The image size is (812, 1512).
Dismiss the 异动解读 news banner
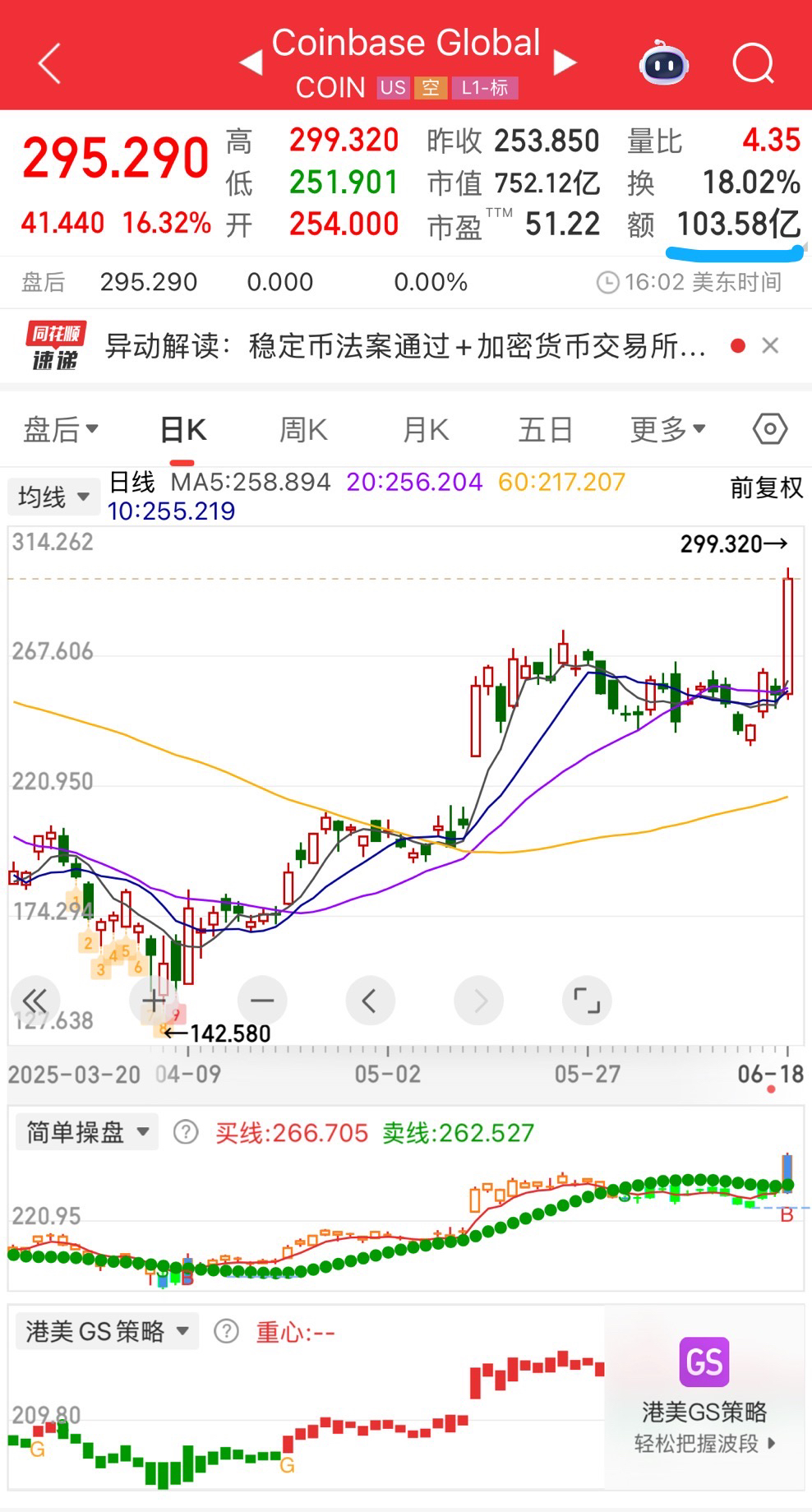[x=770, y=345]
